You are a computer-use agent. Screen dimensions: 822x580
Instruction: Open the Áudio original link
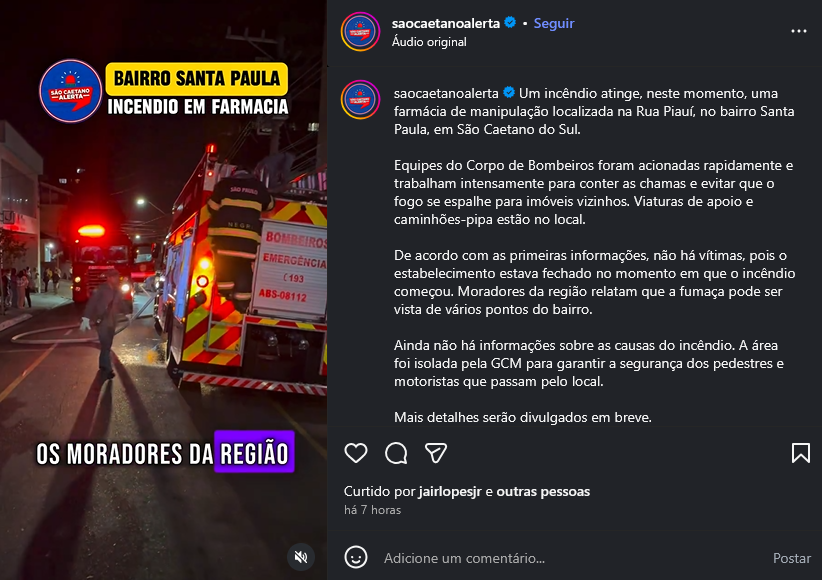click(x=429, y=42)
